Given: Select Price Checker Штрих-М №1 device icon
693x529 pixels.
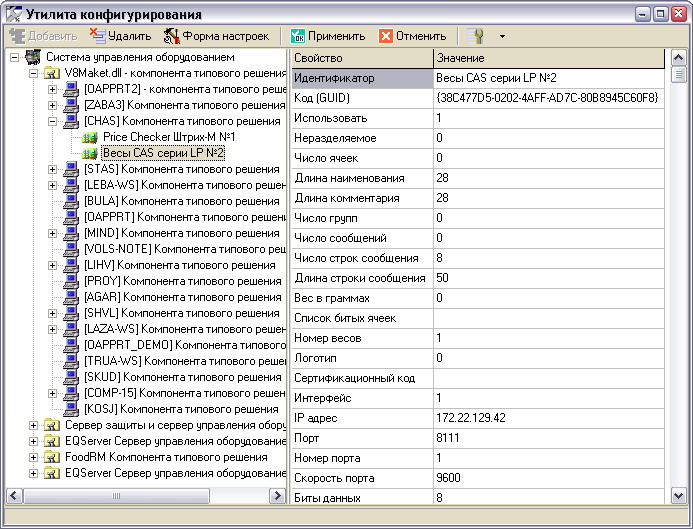Looking at the screenshot, I should click(x=90, y=137).
